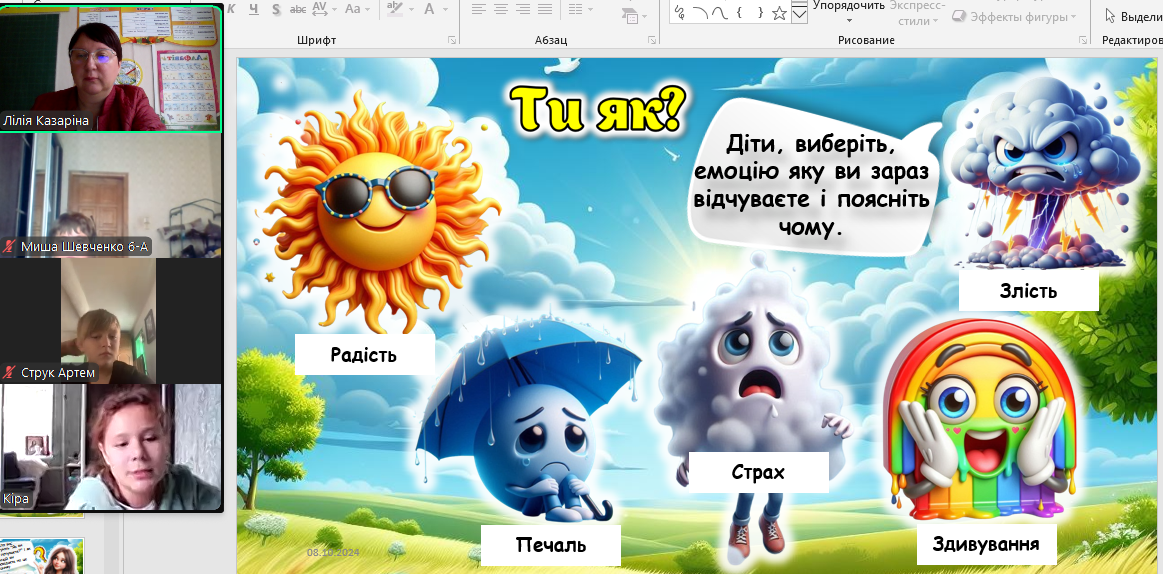The height and width of the screenshot is (574, 1163).
Task: Align text left
Action: [x=479, y=9]
